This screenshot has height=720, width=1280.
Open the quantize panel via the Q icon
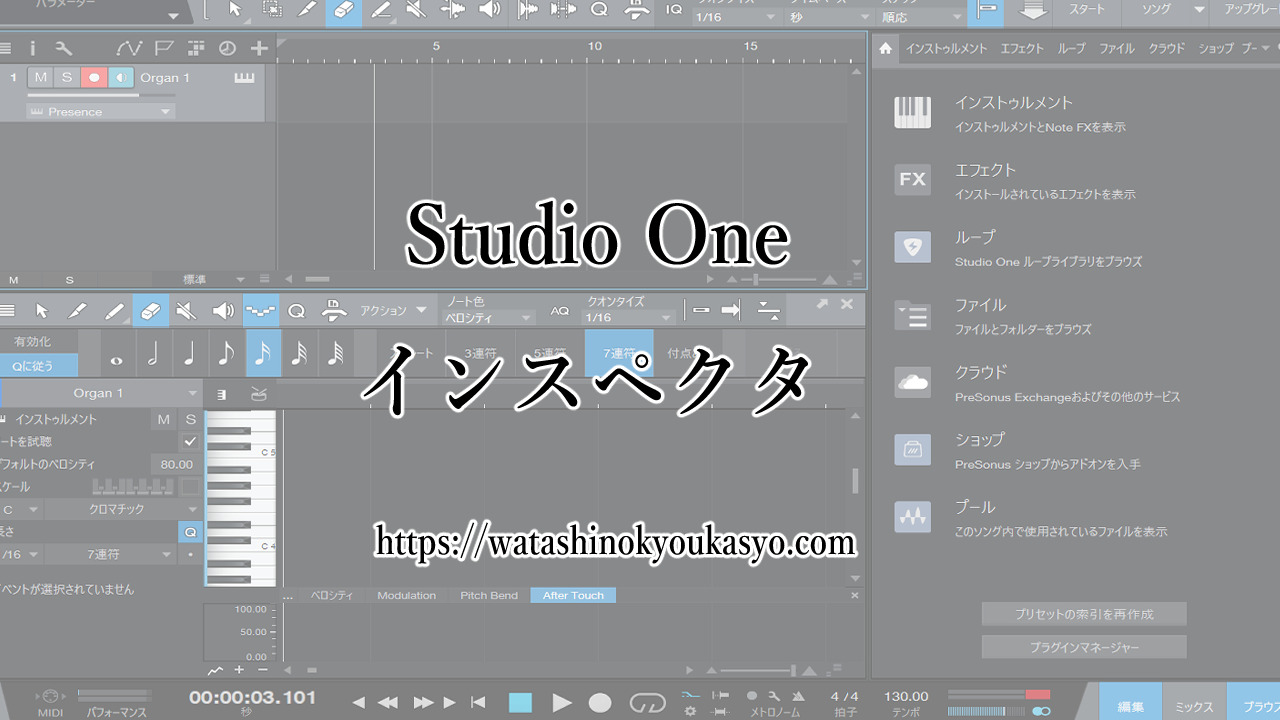[295, 310]
